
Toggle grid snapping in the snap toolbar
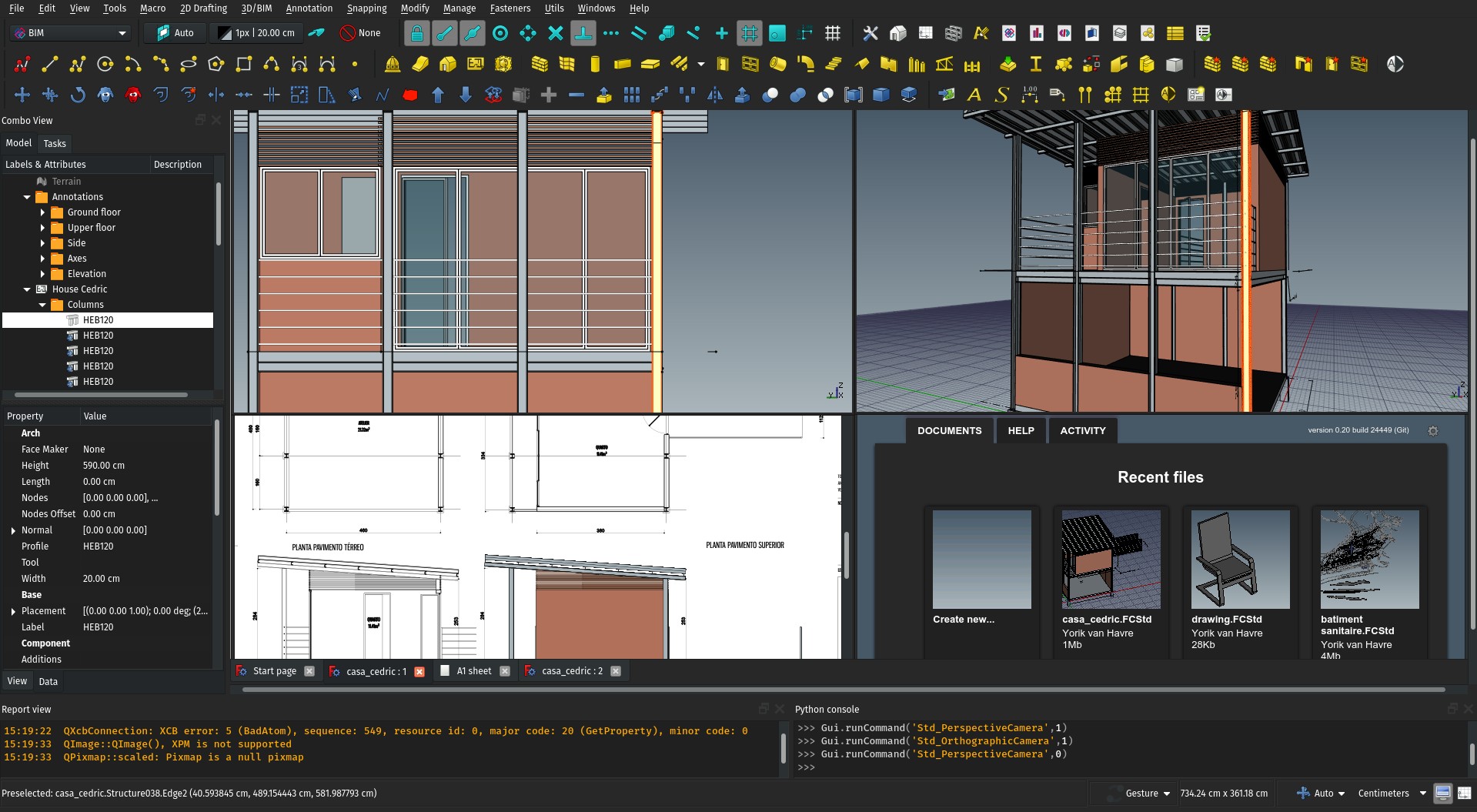(749, 33)
